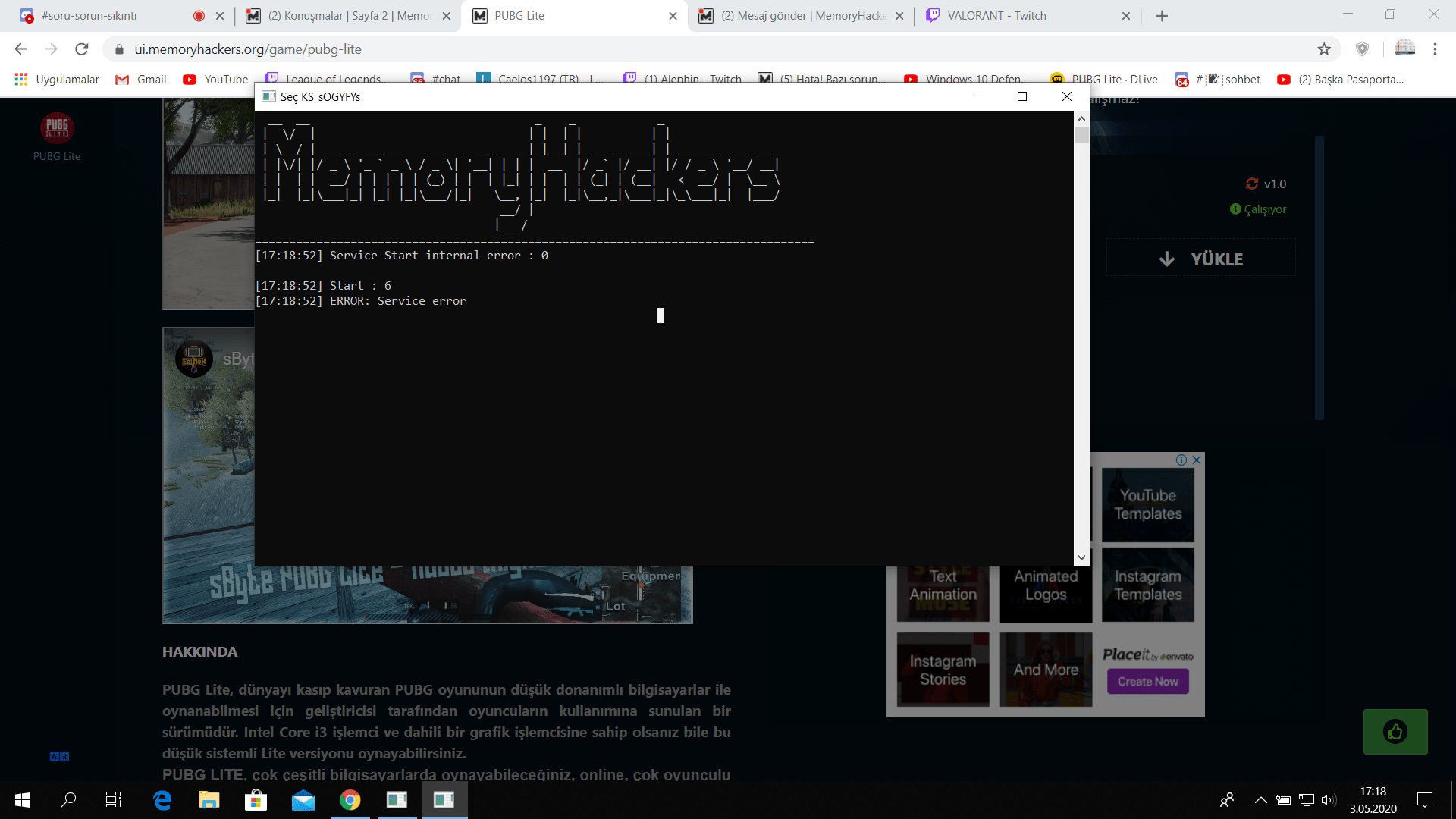Open the Başka Pasaporta bookmark
Viewport: 1456px width, 819px height.
(1341, 80)
